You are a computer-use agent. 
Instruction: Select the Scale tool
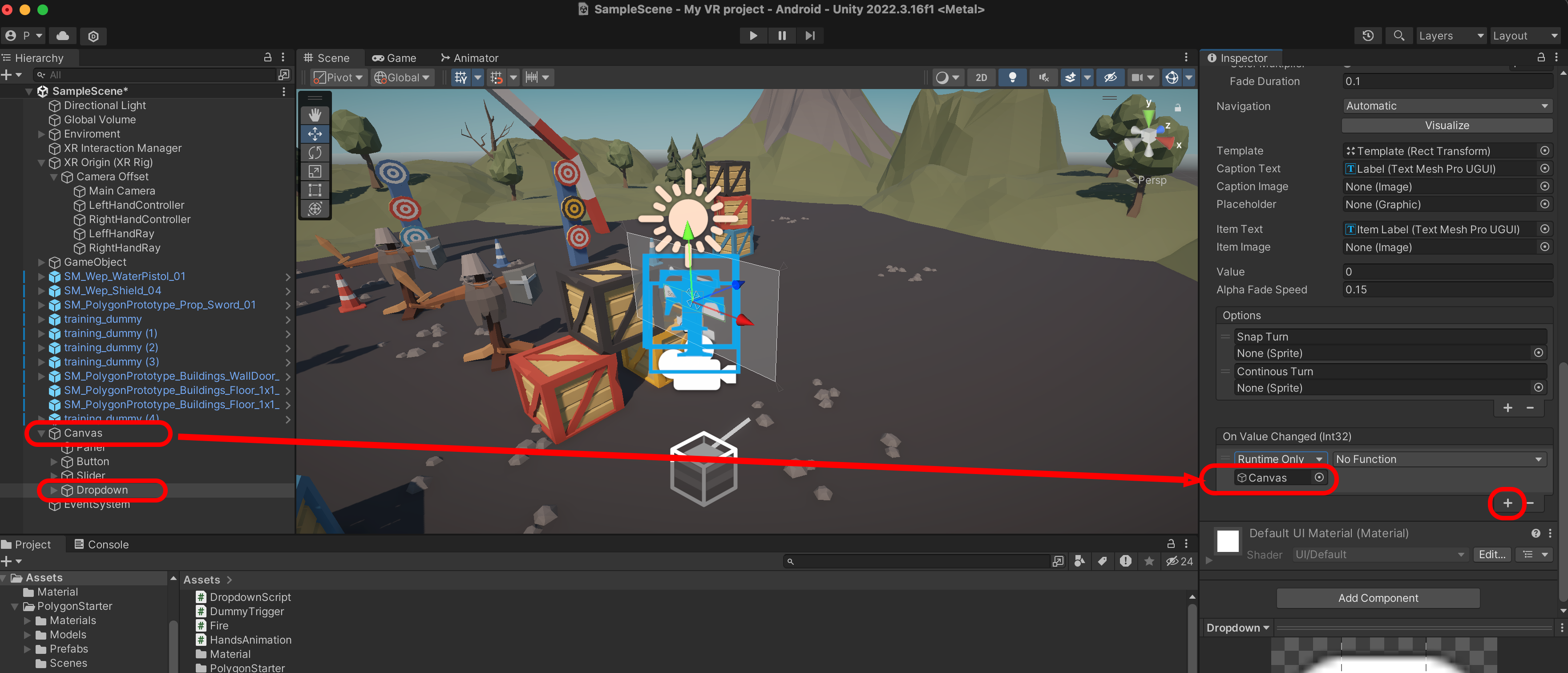coord(315,171)
